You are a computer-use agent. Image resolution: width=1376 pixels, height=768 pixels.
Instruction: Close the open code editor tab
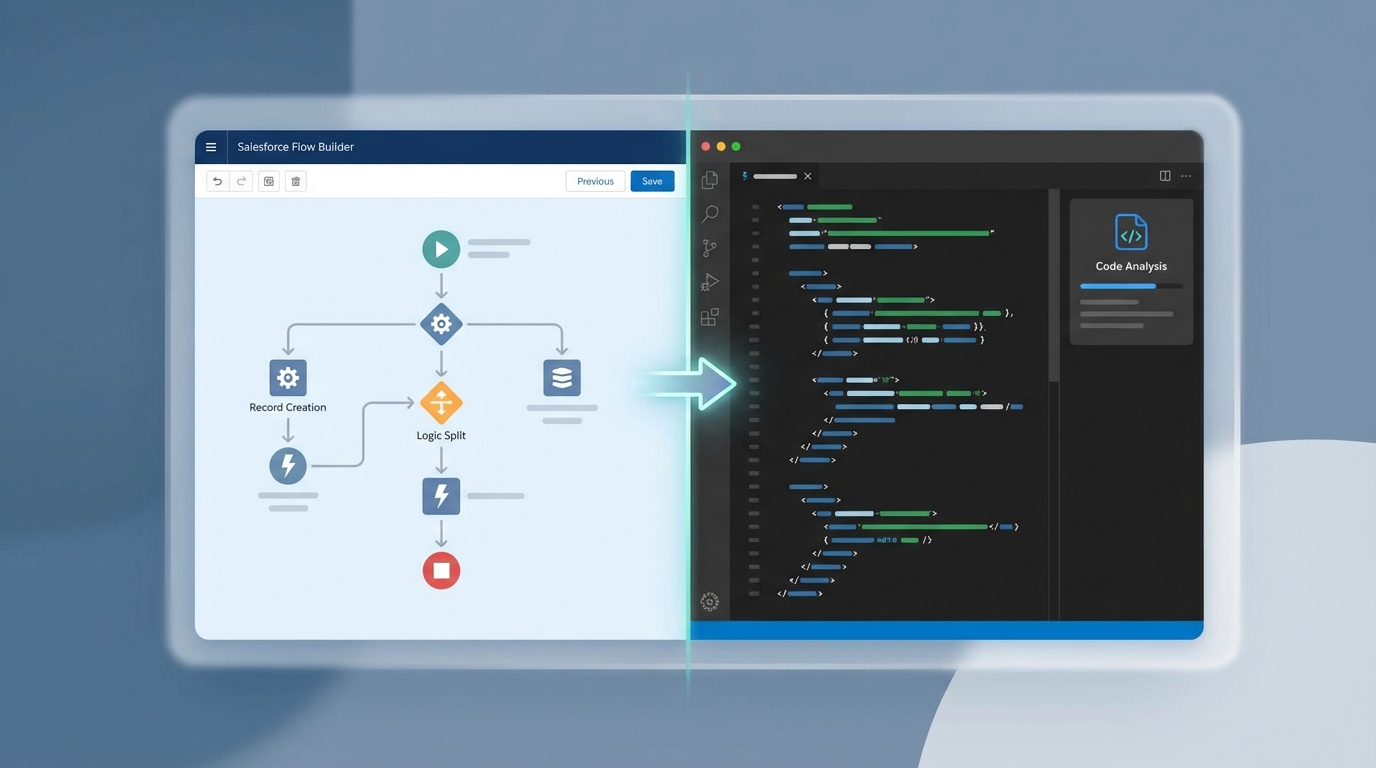point(808,175)
